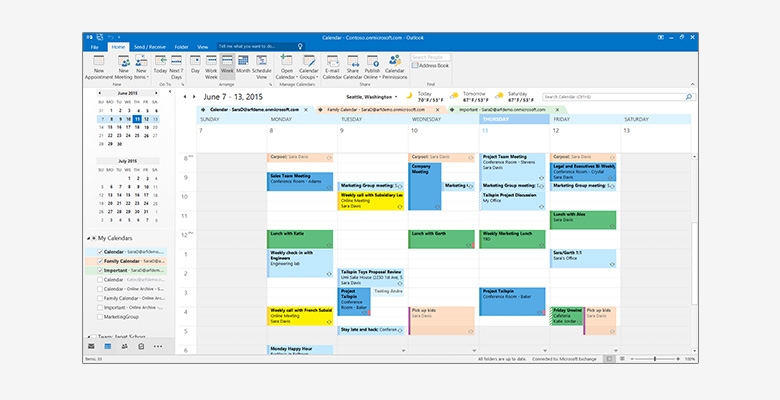The width and height of the screenshot is (780, 400).
Task: Open the Address Book
Action: point(430,65)
